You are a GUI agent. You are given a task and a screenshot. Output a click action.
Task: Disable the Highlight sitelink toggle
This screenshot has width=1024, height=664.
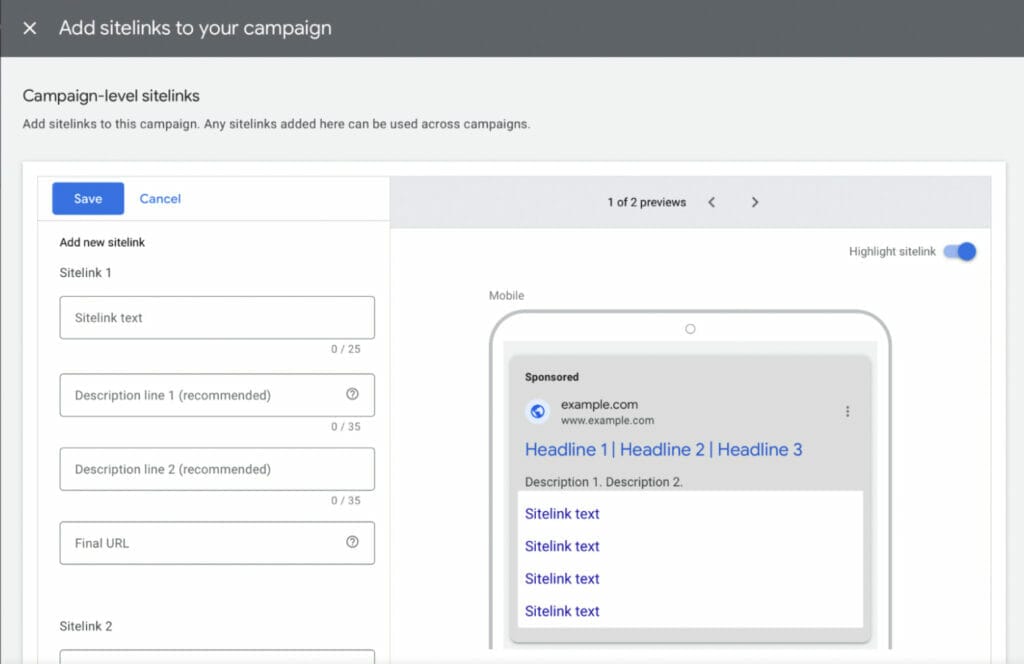960,252
